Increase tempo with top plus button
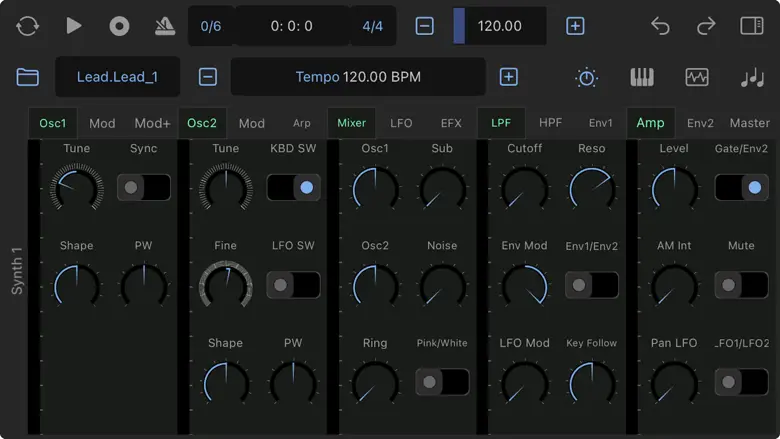 tap(575, 26)
